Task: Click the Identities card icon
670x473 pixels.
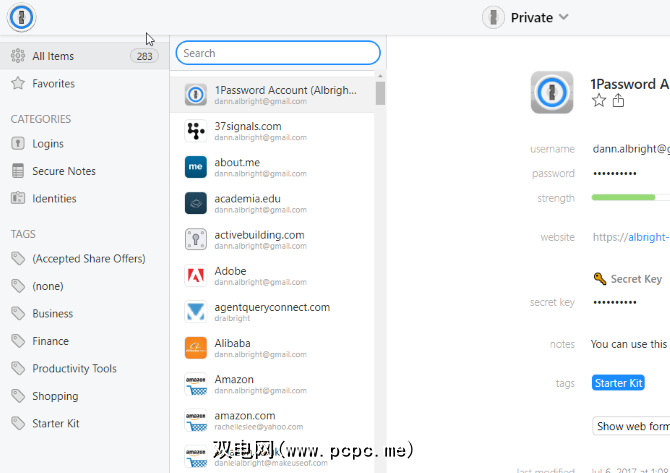Action: pos(18,198)
